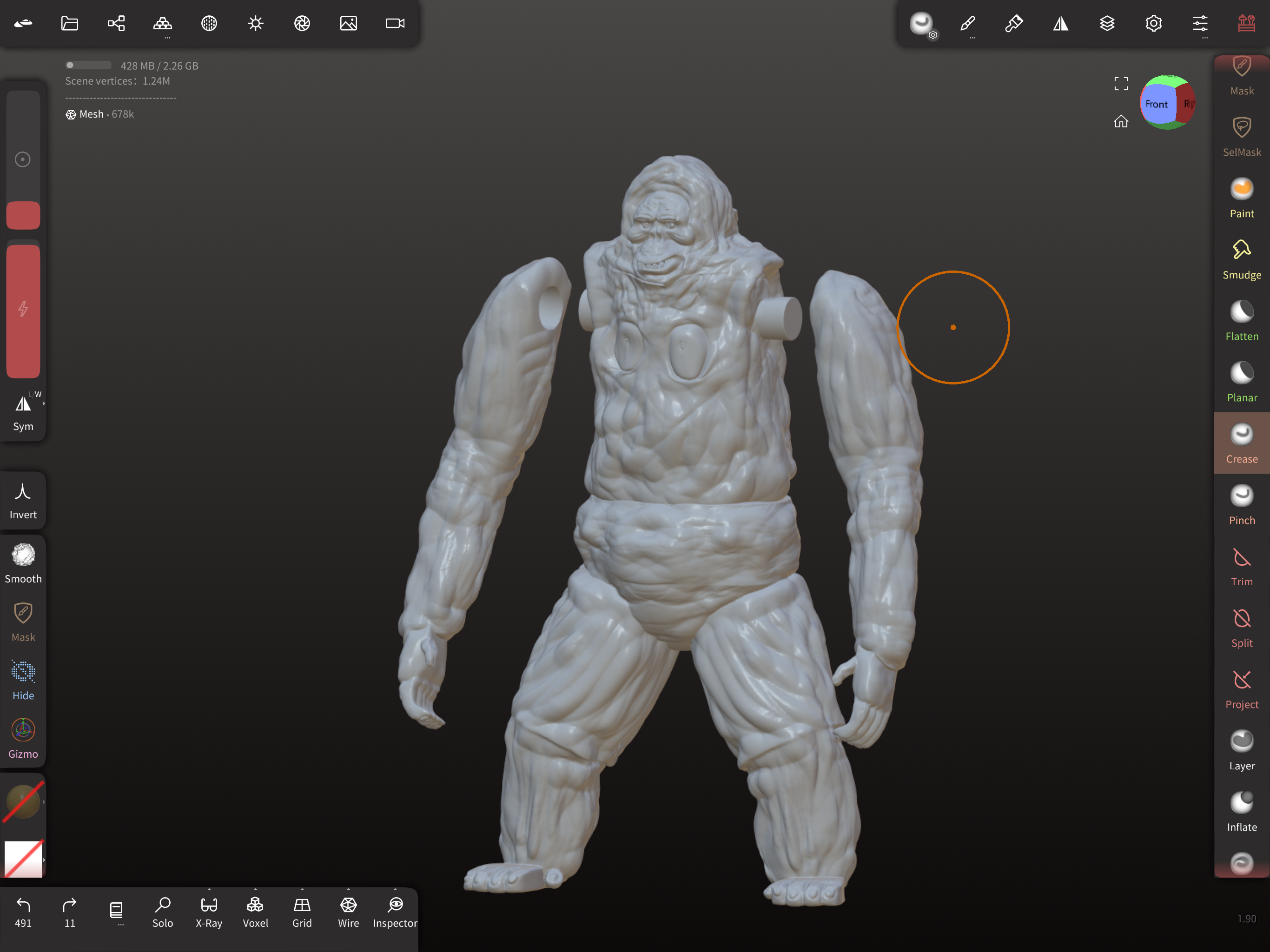Select the Smudge tool
Image resolution: width=1270 pixels, height=952 pixels.
point(1242,259)
